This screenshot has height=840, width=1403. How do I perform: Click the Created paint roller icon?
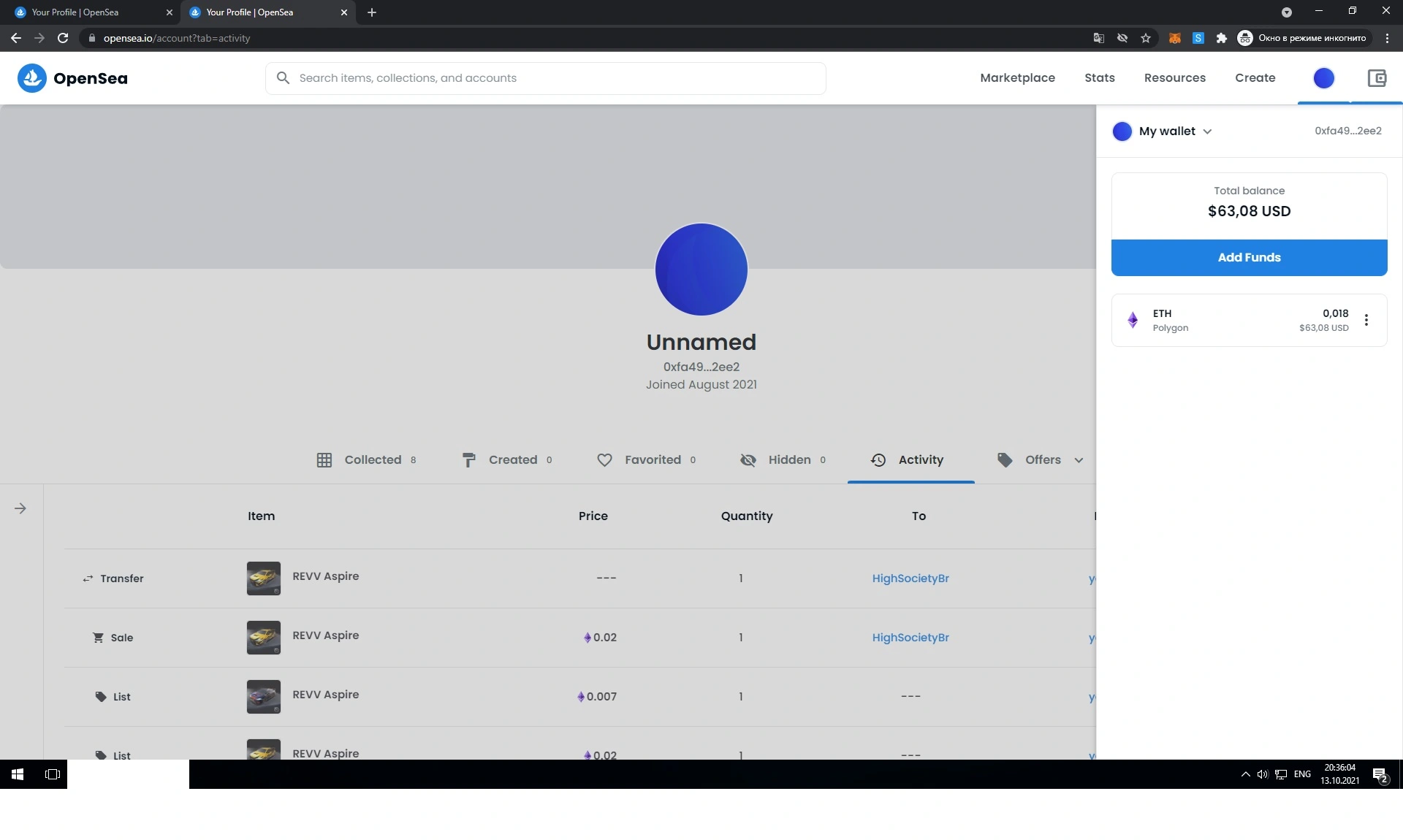coord(468,460)
